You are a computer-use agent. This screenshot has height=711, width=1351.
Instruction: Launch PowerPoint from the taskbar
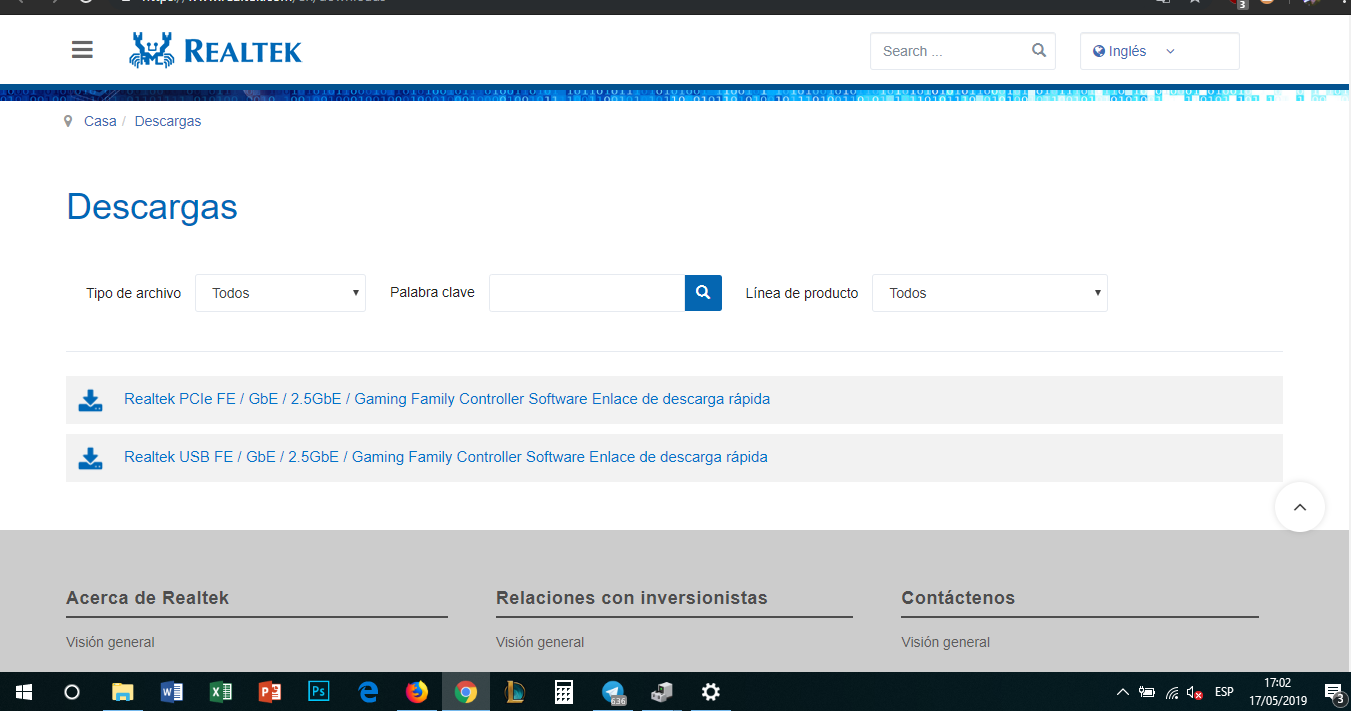(270, 692)
